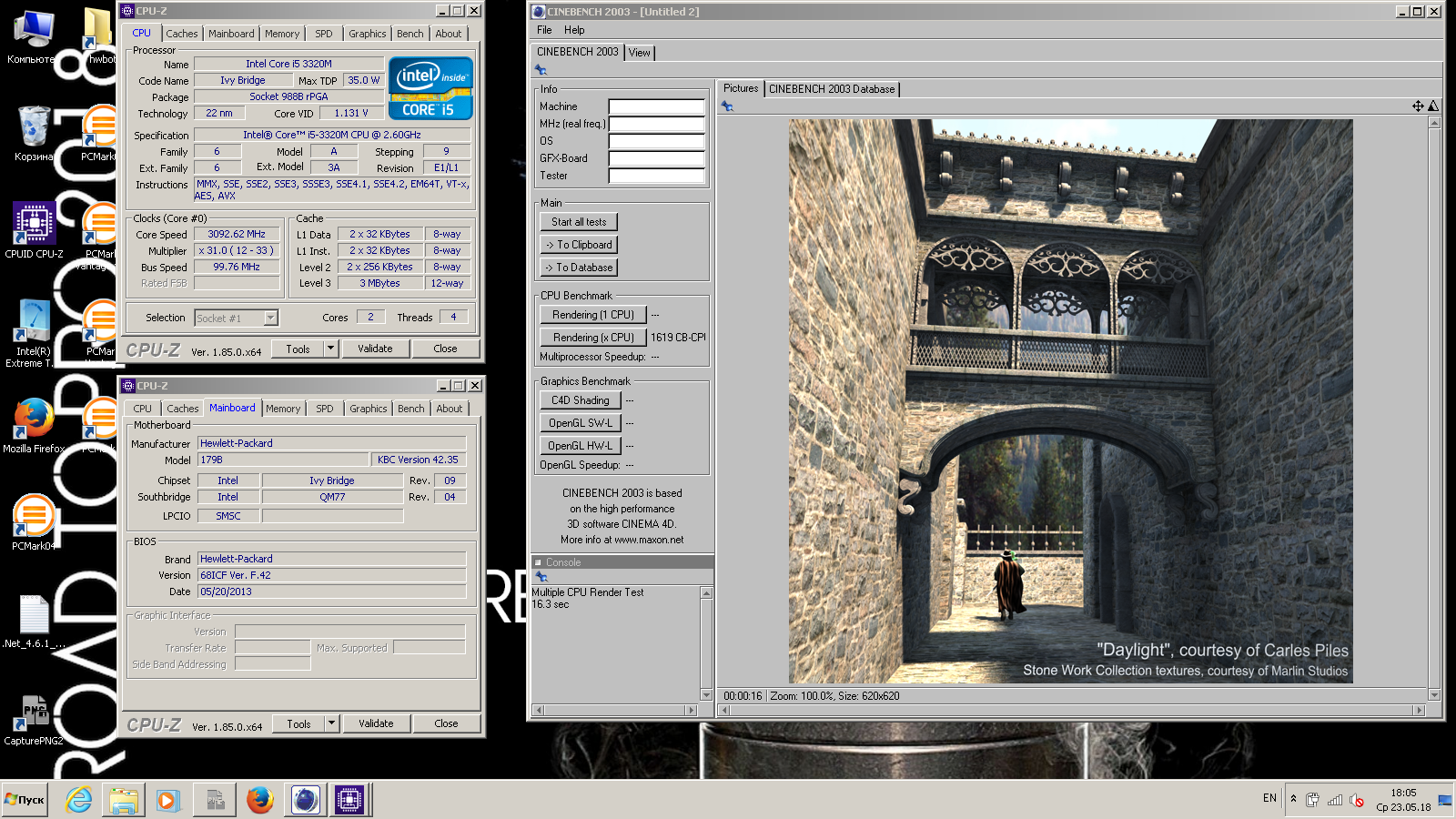
Task: Click the move/pan icon in Pictures panel
Action: (1418, 106)
